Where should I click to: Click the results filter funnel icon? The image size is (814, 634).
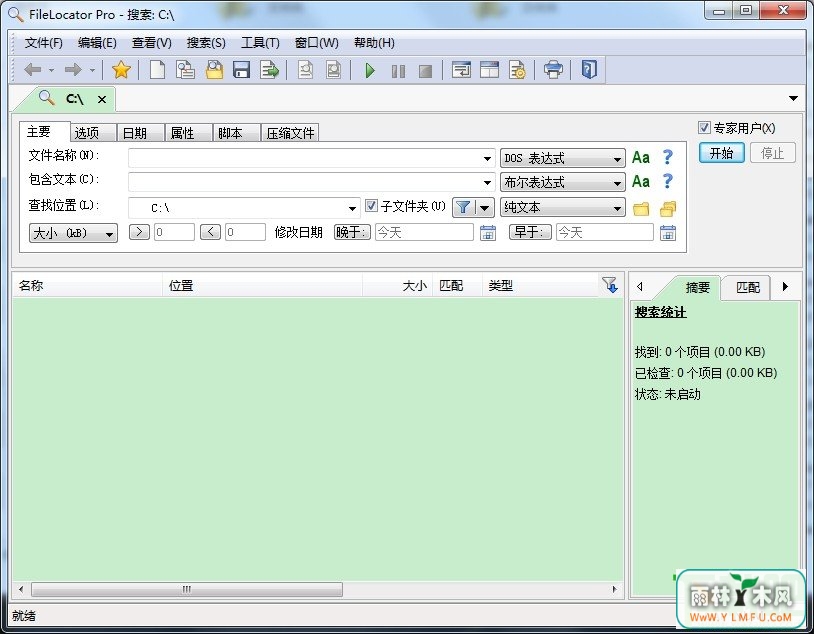point(610,285)
